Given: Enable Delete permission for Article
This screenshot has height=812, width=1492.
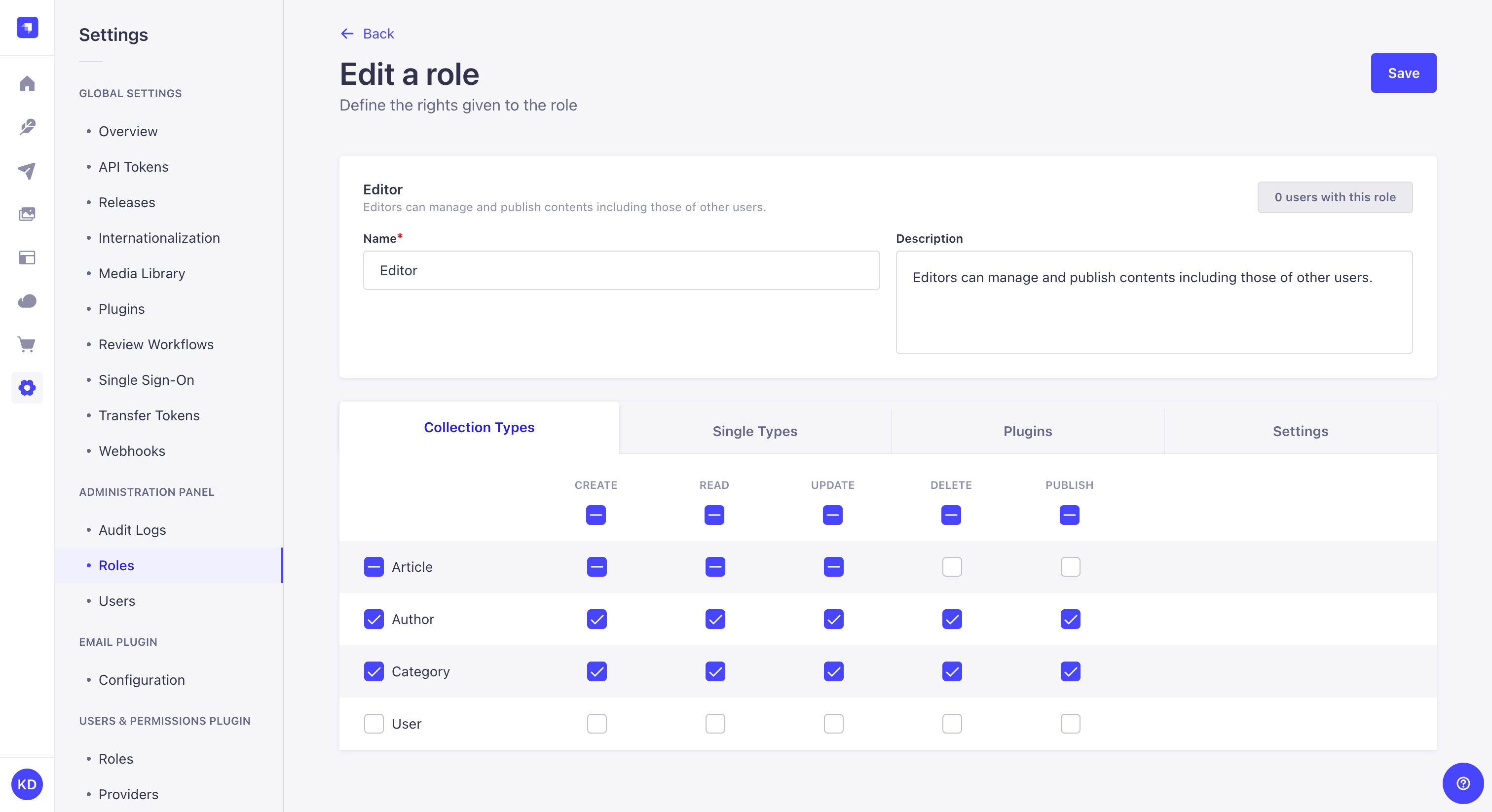Looking at the screenshot, I should (x=952, y=567).
